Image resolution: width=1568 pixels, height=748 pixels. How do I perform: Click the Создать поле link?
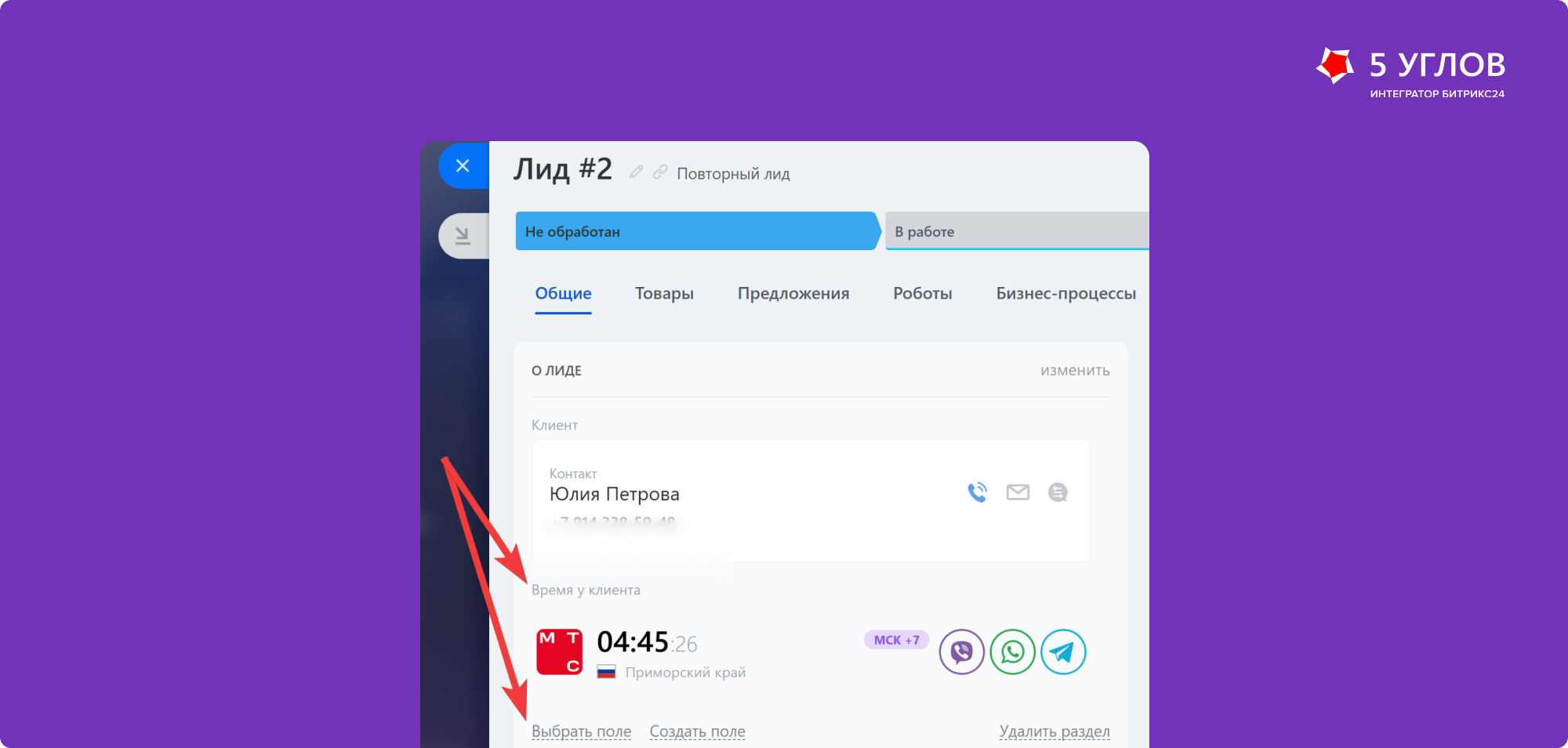click(697, 732)
